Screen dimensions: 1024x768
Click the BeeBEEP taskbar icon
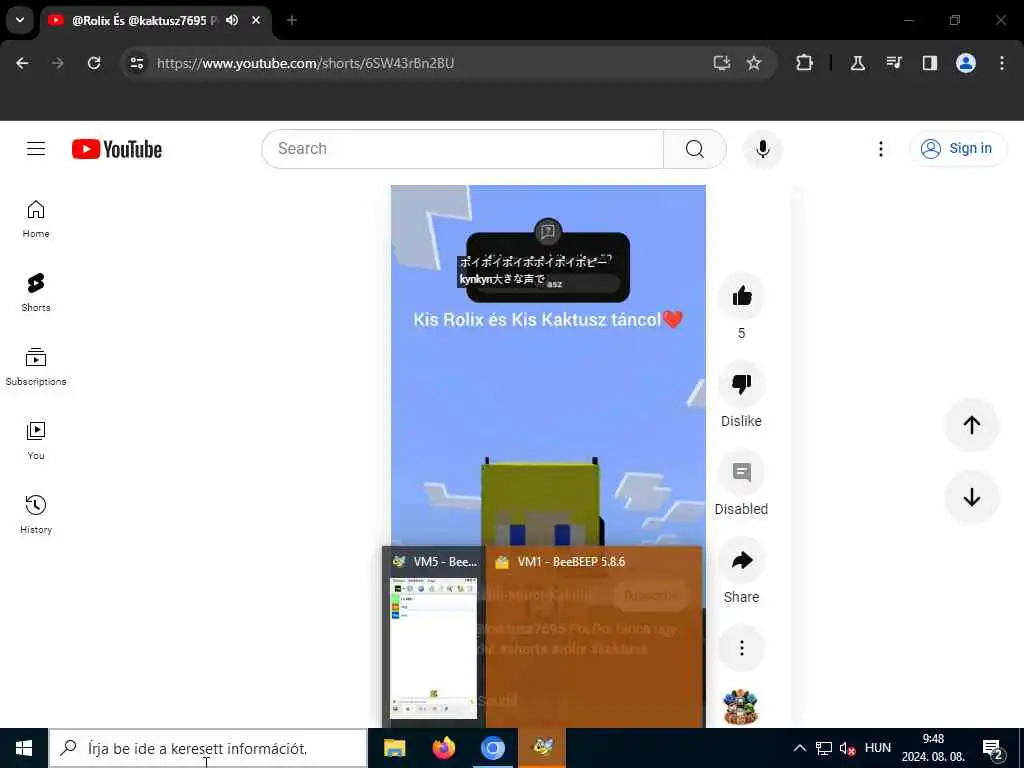(x=543, y=748)
